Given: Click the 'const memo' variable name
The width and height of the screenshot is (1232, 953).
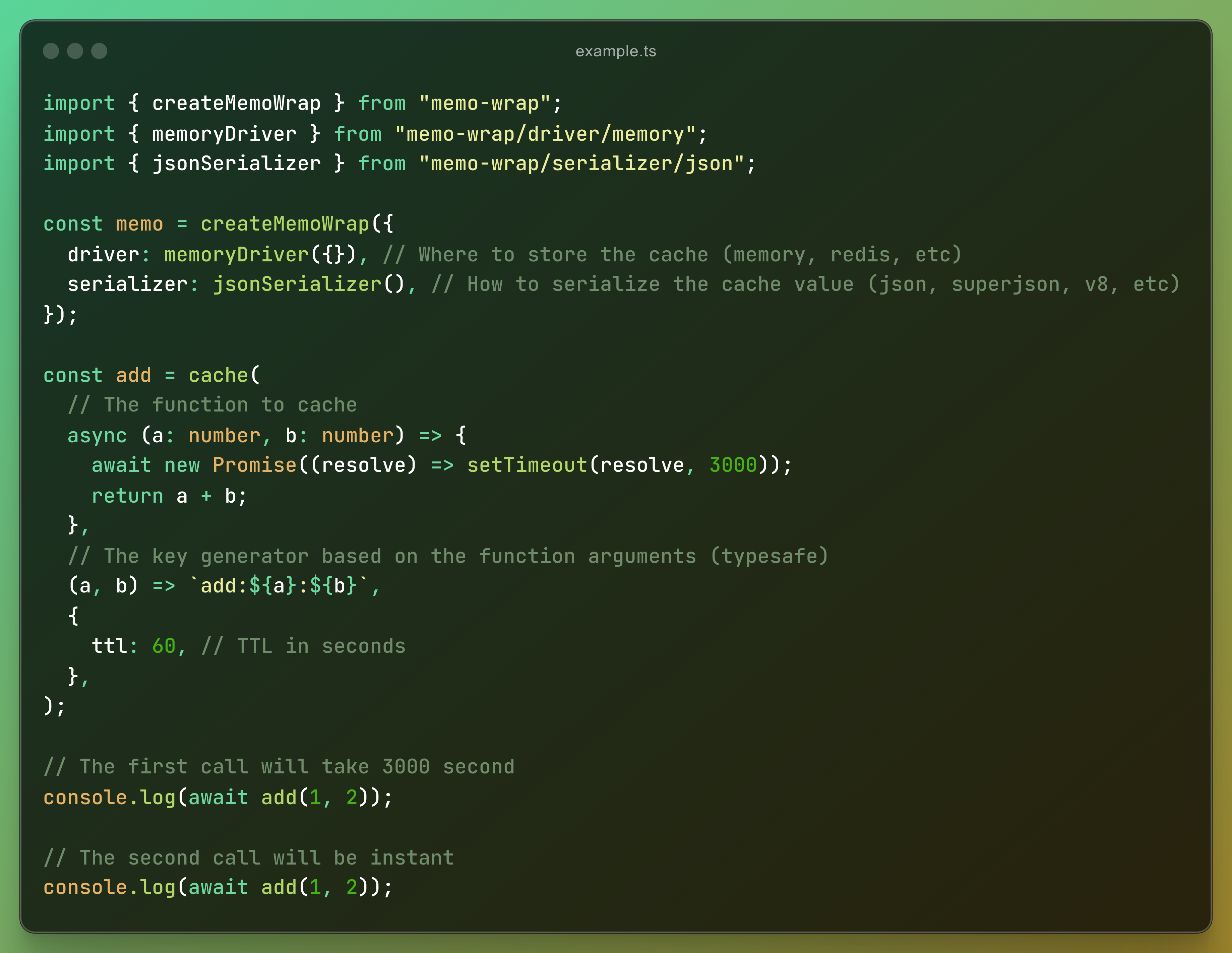Looking at the screenshot, I should pyautogui.click(x=139, y=224).
